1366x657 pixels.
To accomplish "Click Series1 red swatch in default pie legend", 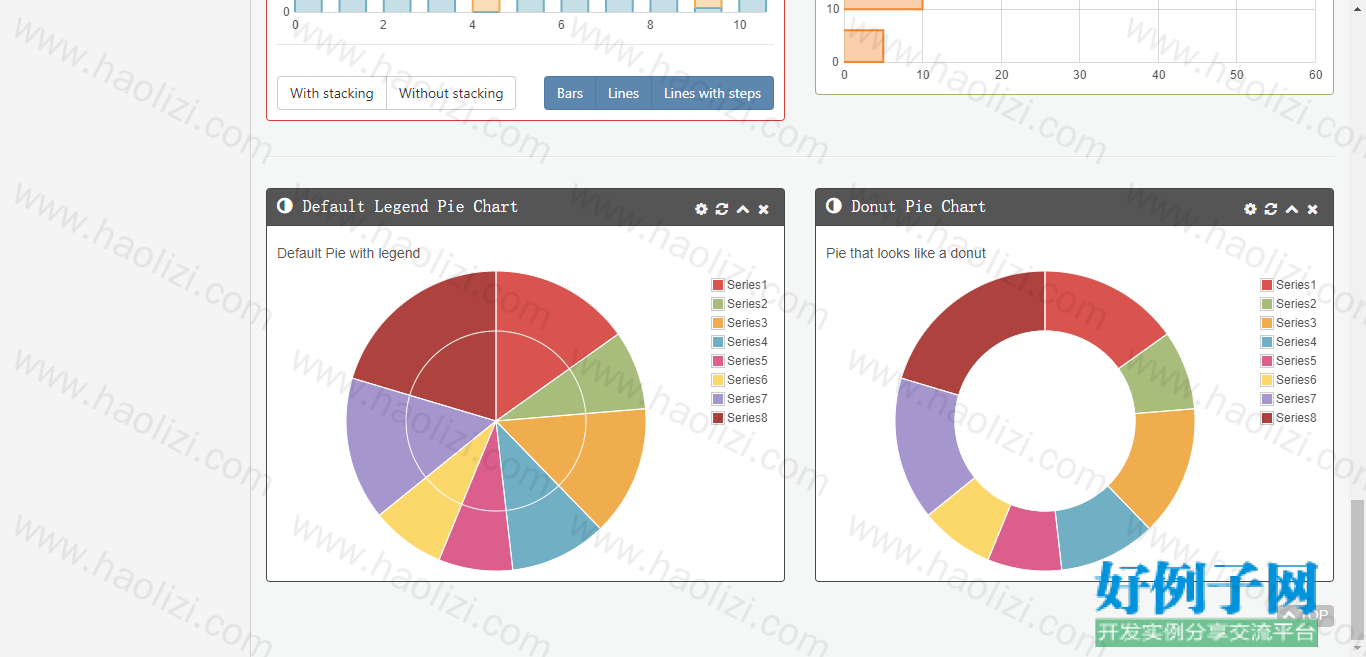I will click(718, 285).
